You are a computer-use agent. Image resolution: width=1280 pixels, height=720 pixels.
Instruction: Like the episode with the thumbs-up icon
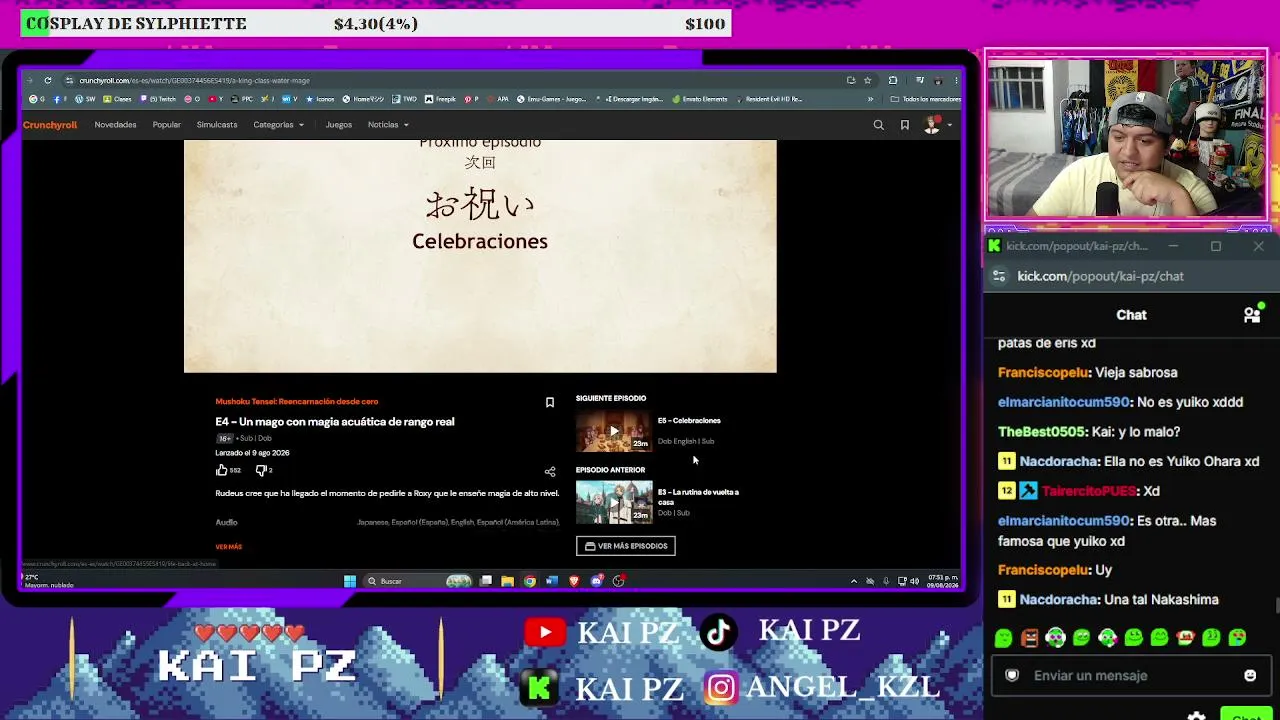click(x=222, y=470)
